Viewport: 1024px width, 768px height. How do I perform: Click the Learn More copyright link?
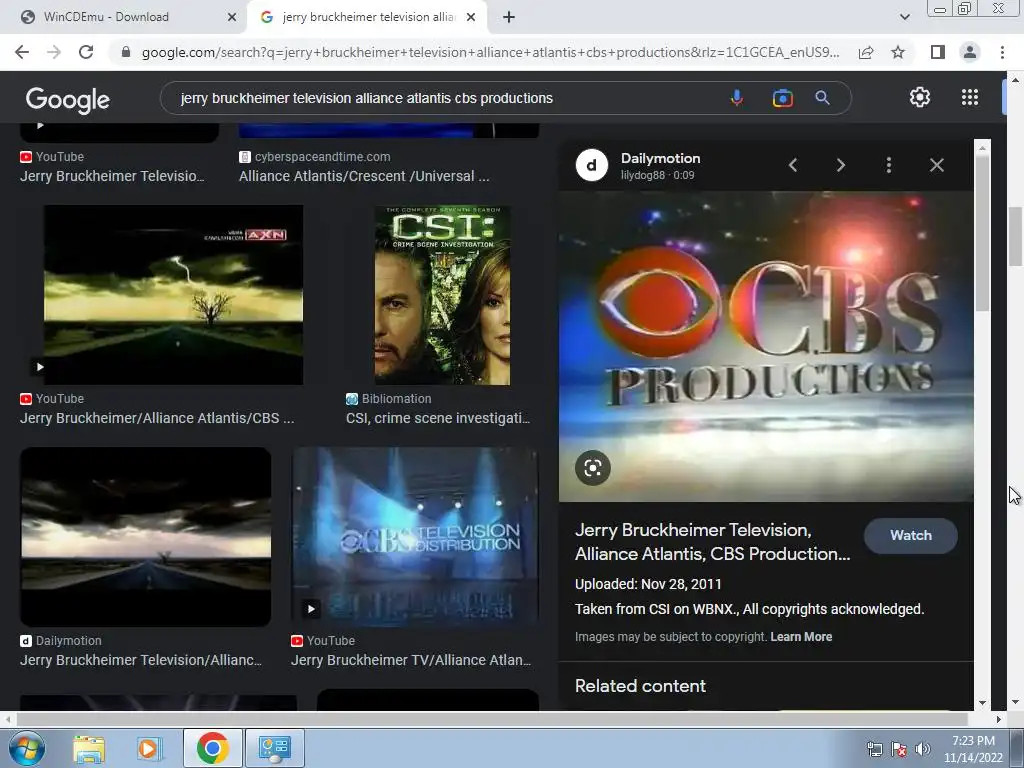pyautogui.click(x=801, y=637)
